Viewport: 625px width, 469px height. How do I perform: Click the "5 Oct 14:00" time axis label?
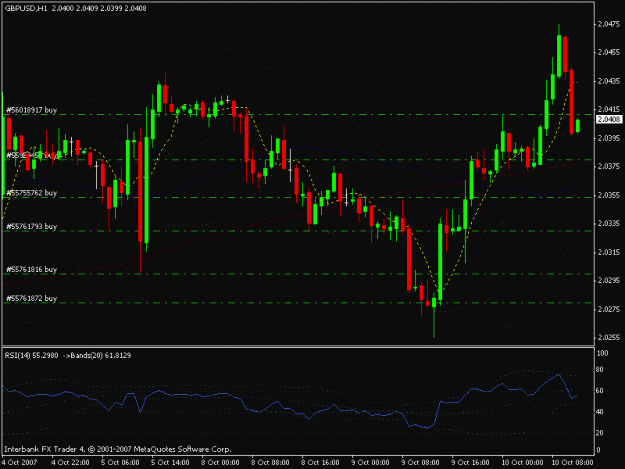click(170, 462)
